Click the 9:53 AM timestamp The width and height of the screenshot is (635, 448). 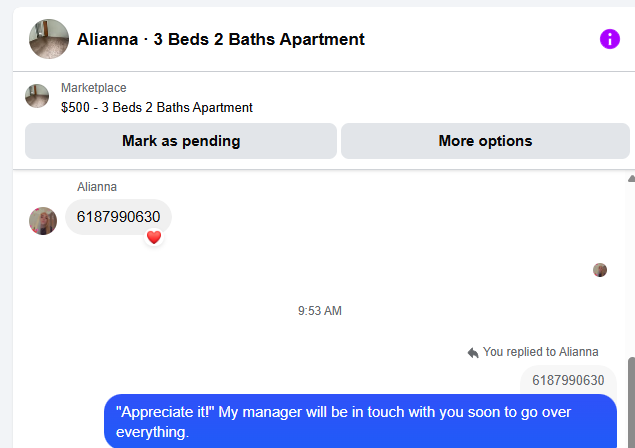pos(319,311)
